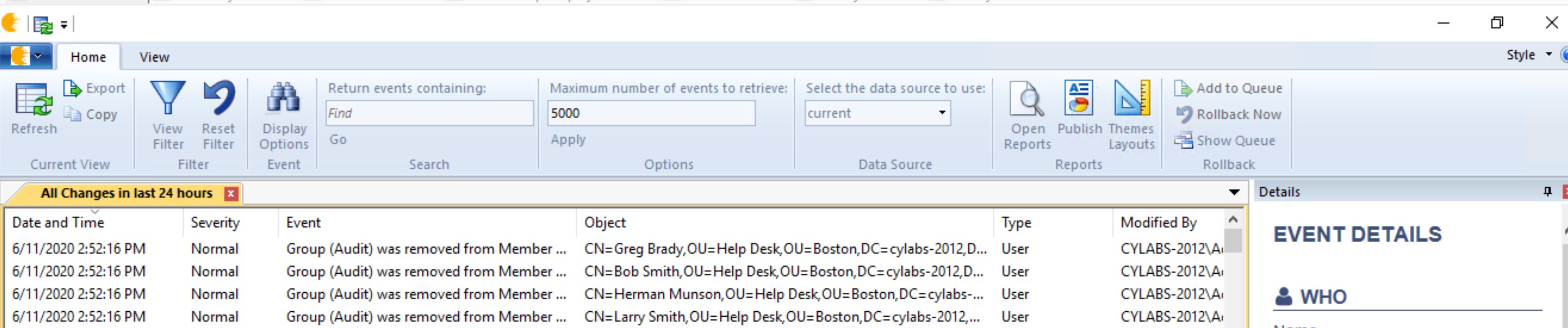Sort by the Object column header
The image size is (1568, 328).
click(x=785, y=223)
